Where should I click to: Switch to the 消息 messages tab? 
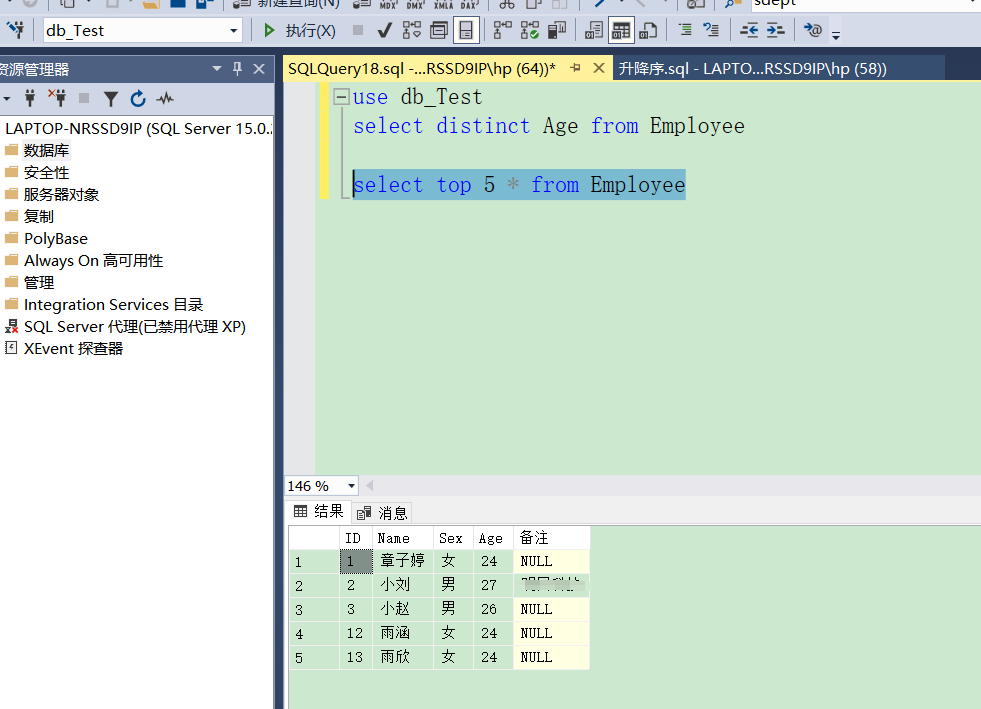pos(382,513)
